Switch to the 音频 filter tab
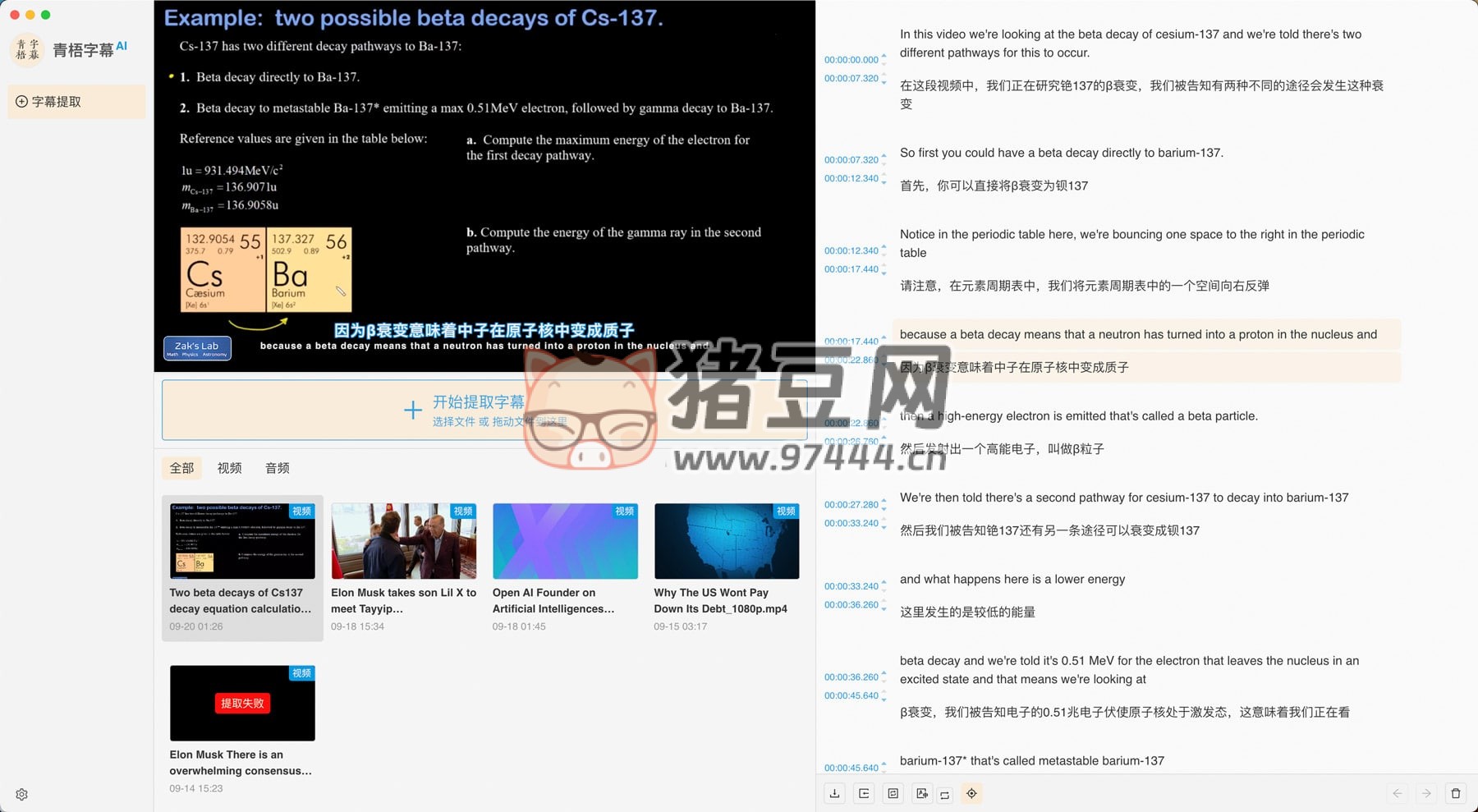The image size is (1478, 812). [x=278, y=468]
